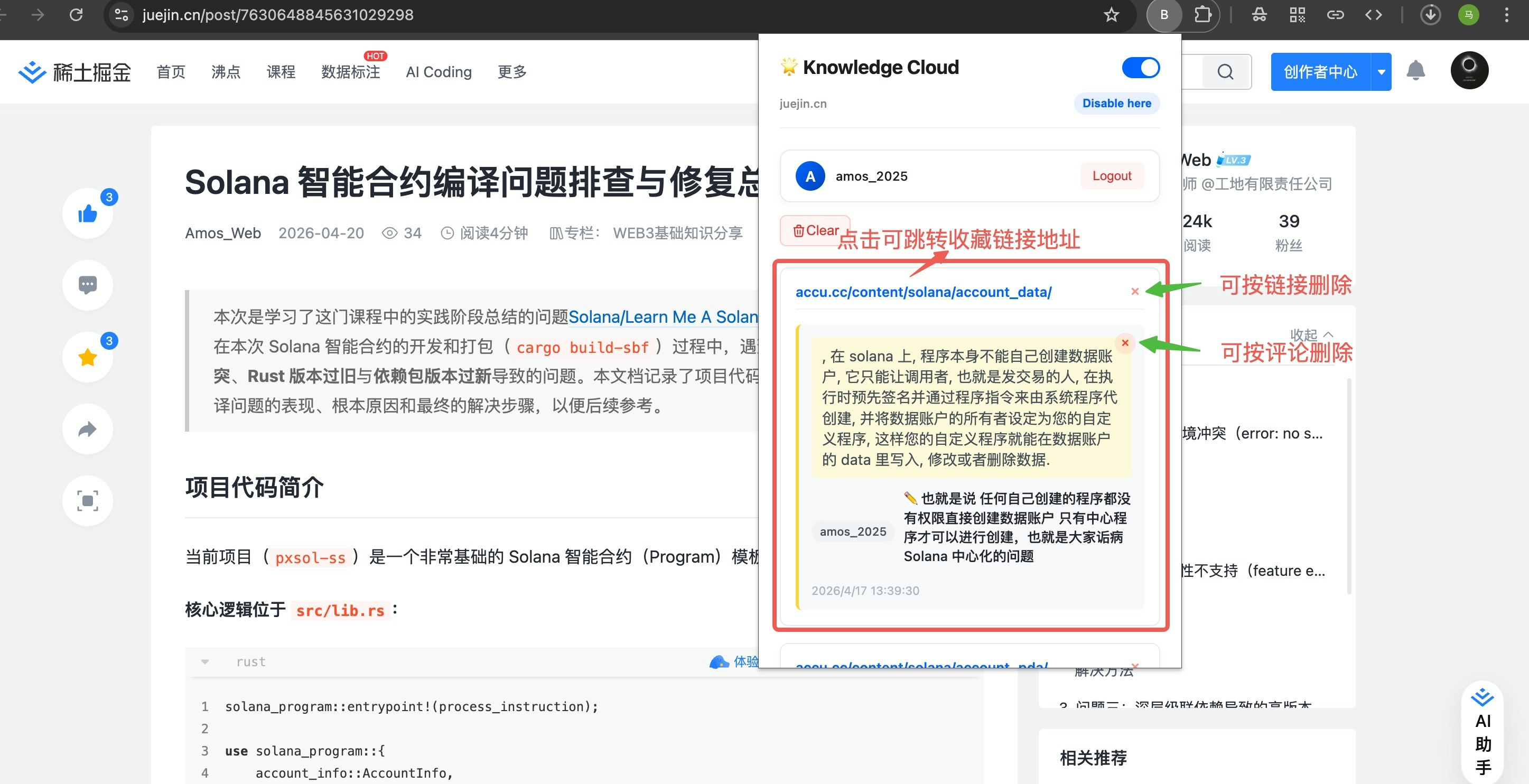The width and height of the screenshot is (1529, 784).
Task: Delete the yellow highlighted comment note
Action: (1125, 342)
